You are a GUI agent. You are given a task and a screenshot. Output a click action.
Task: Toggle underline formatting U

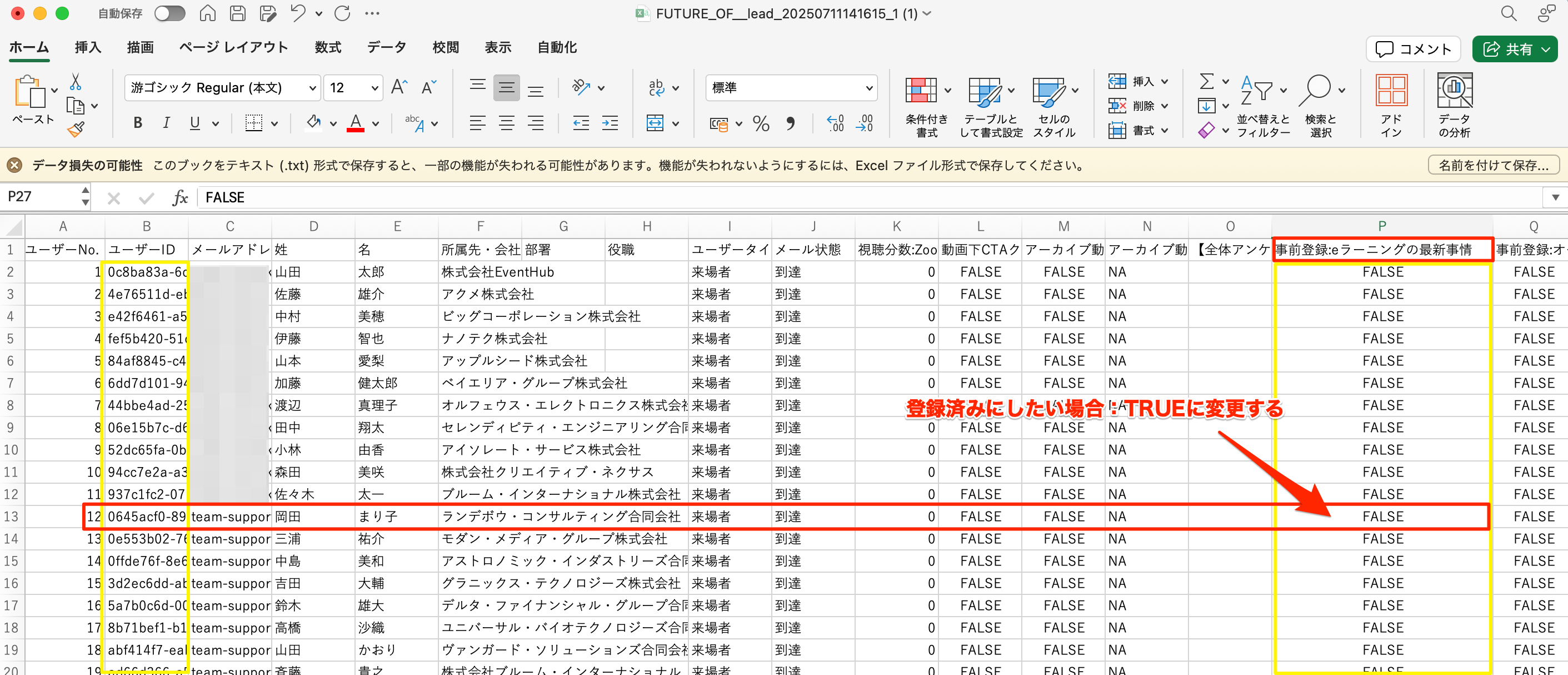pyautogui.click(x=195, y=123)
